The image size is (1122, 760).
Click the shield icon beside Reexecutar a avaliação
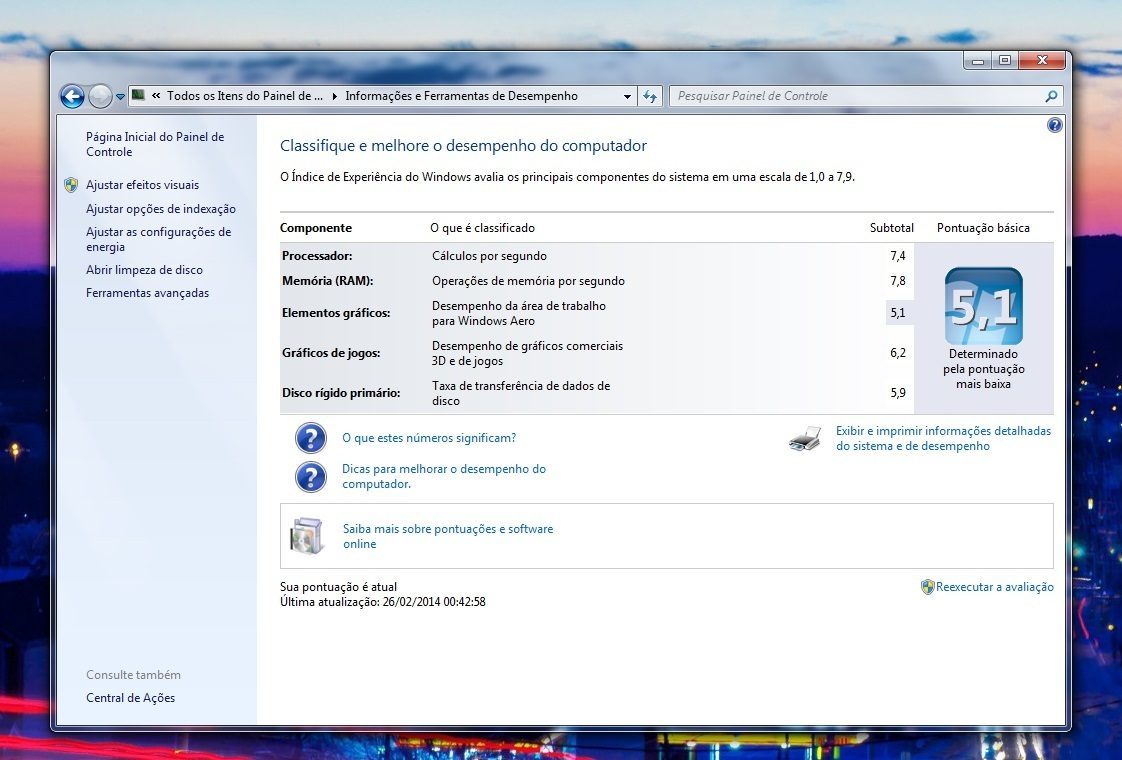pos(927,587)
